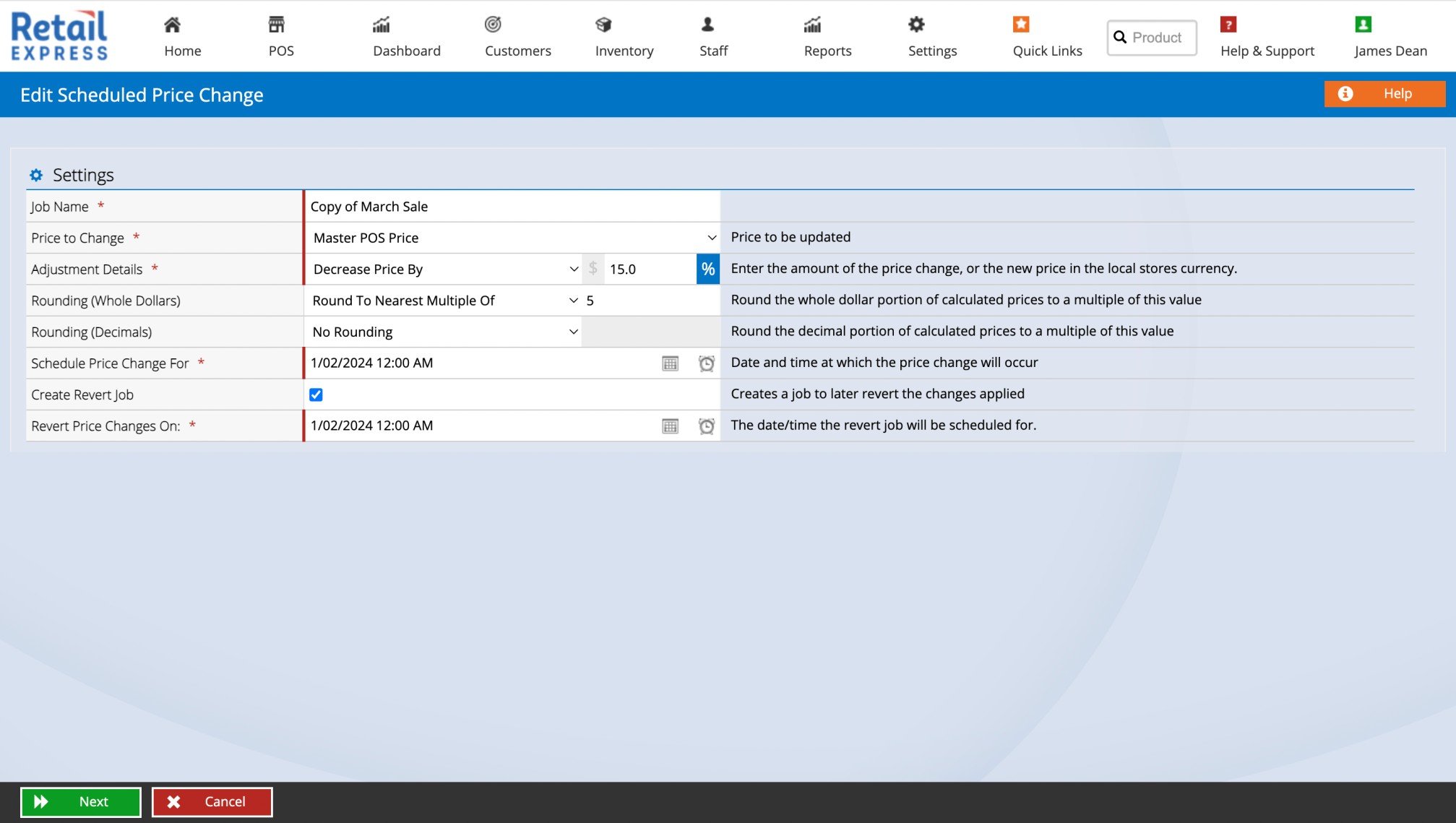Click the blue Settings section gear icon
The image size is (1456, 823).
(36, 175)
